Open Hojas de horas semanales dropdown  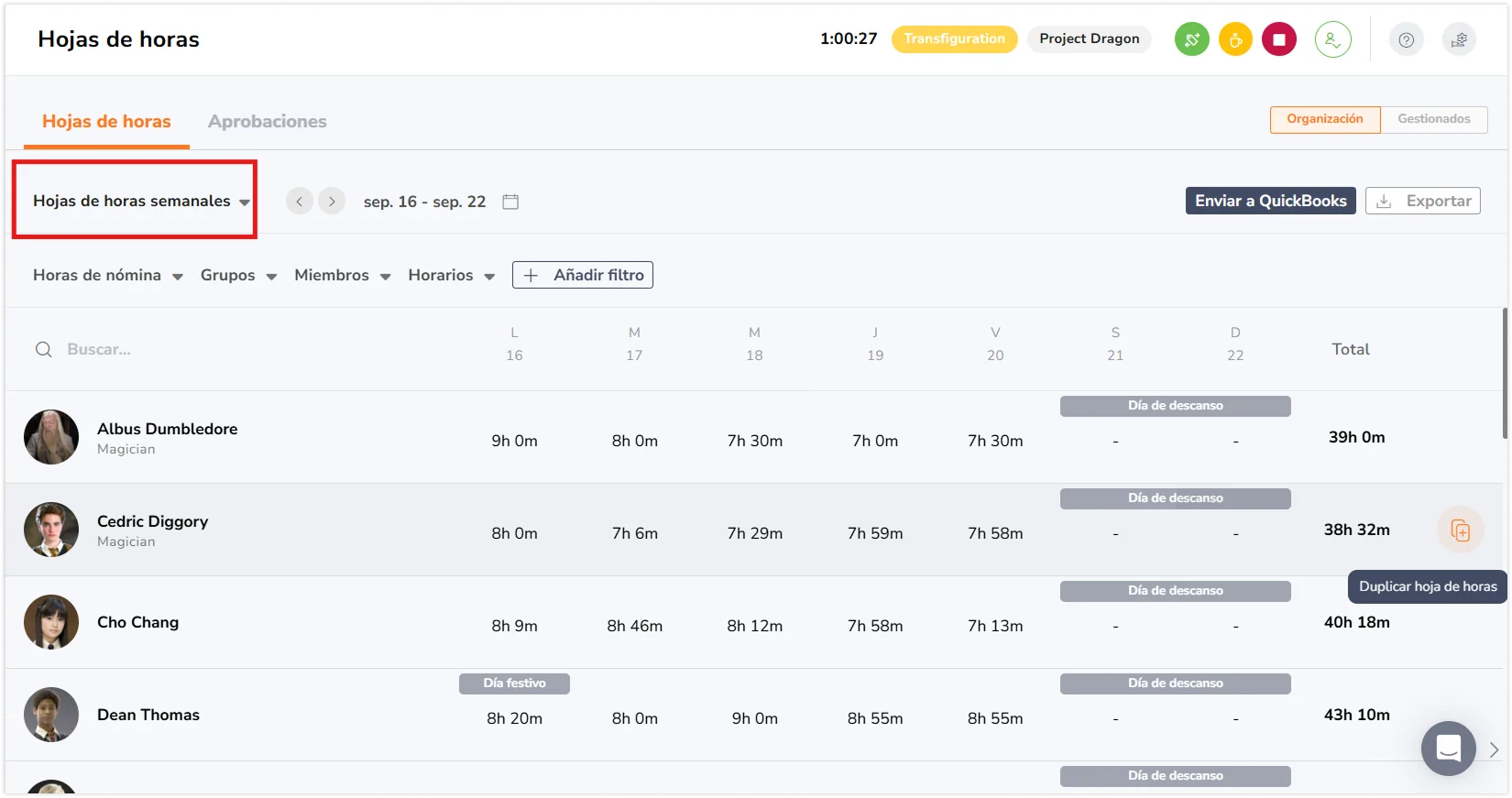141,201
